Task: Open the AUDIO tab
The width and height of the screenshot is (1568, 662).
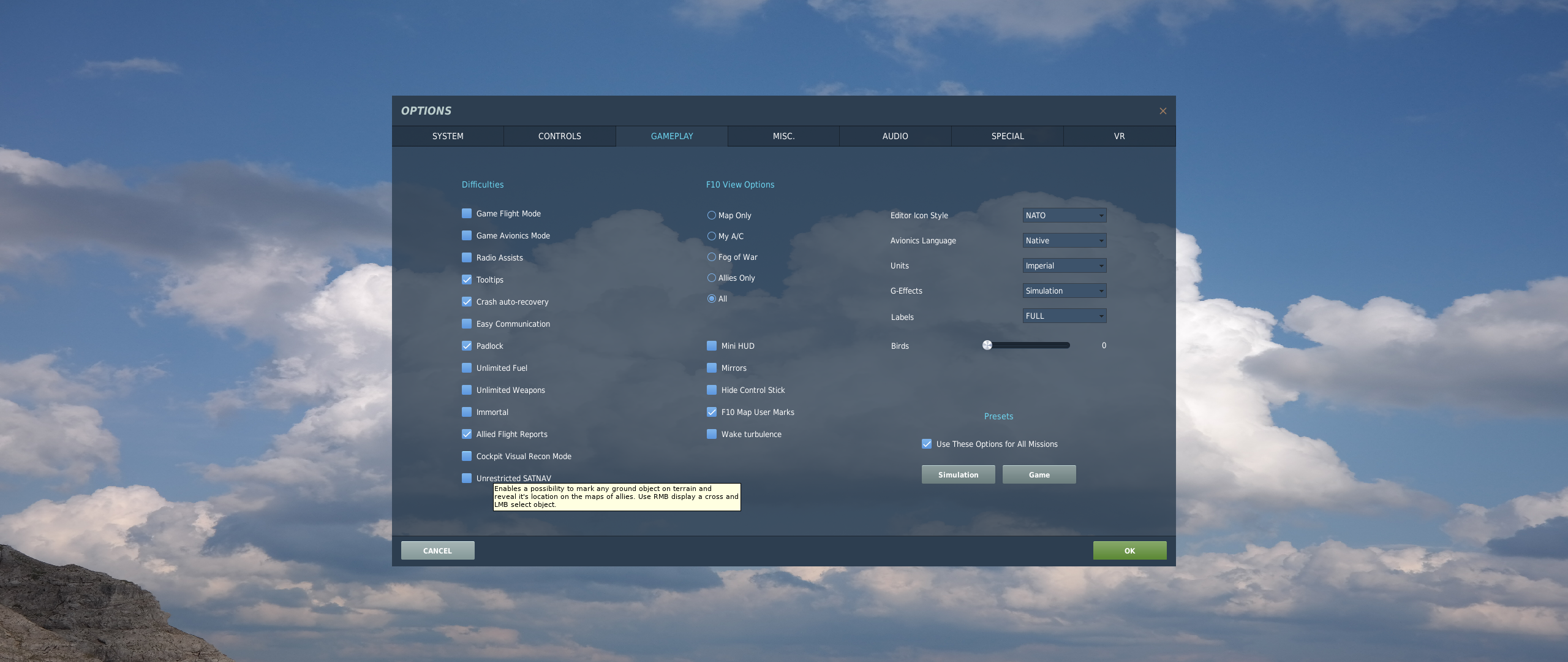Action: coord(895,136)
